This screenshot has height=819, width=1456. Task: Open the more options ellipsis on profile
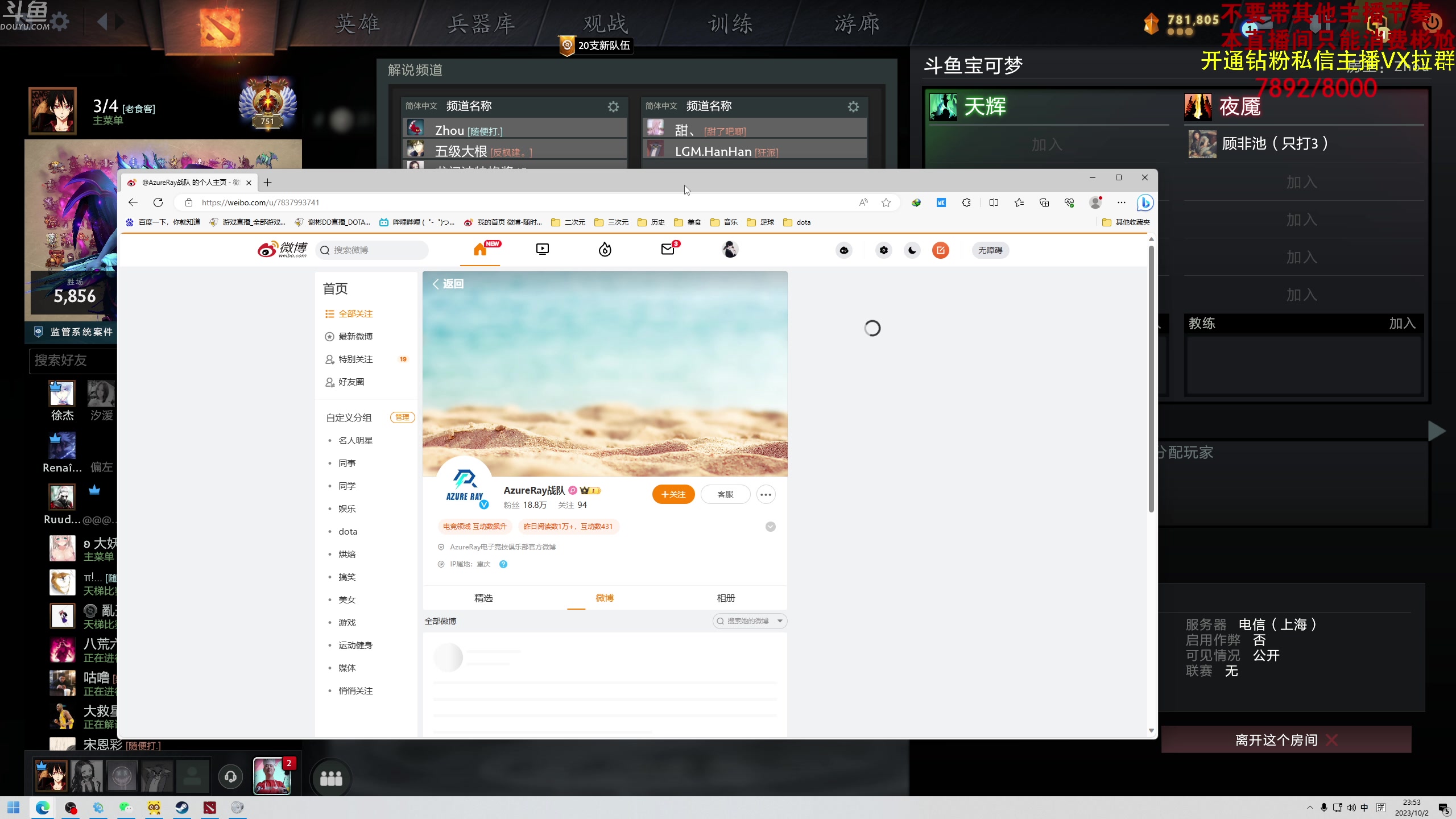766,494
